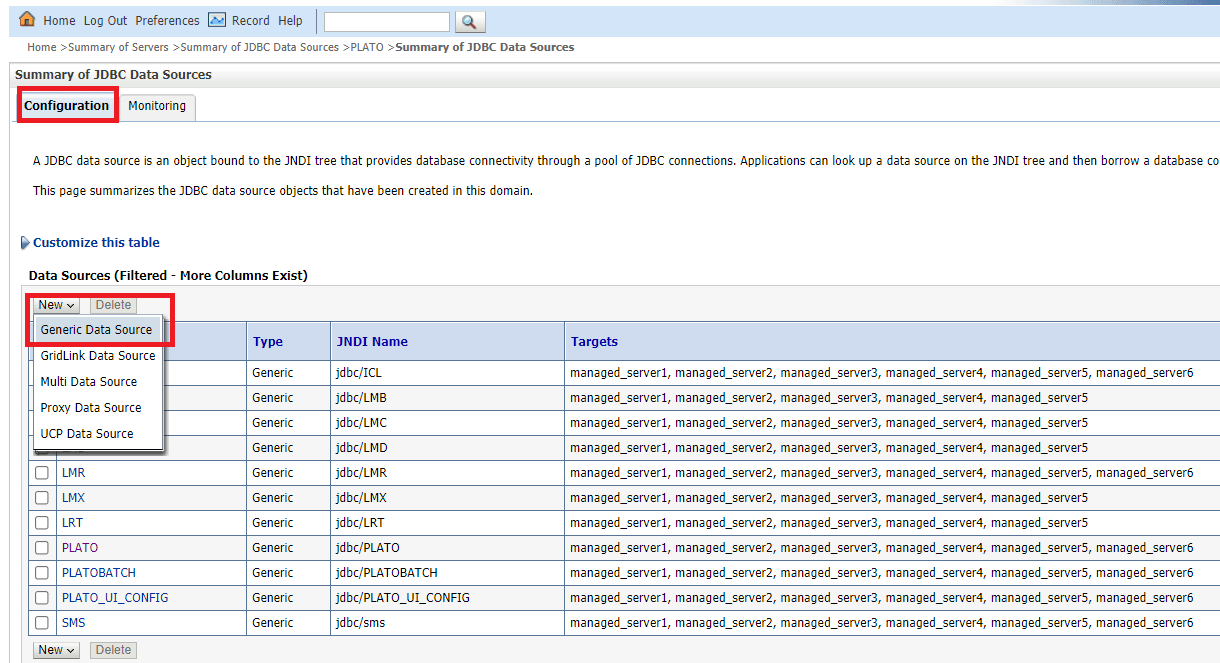
Task: Click the Log Out link
Action: 105,21
